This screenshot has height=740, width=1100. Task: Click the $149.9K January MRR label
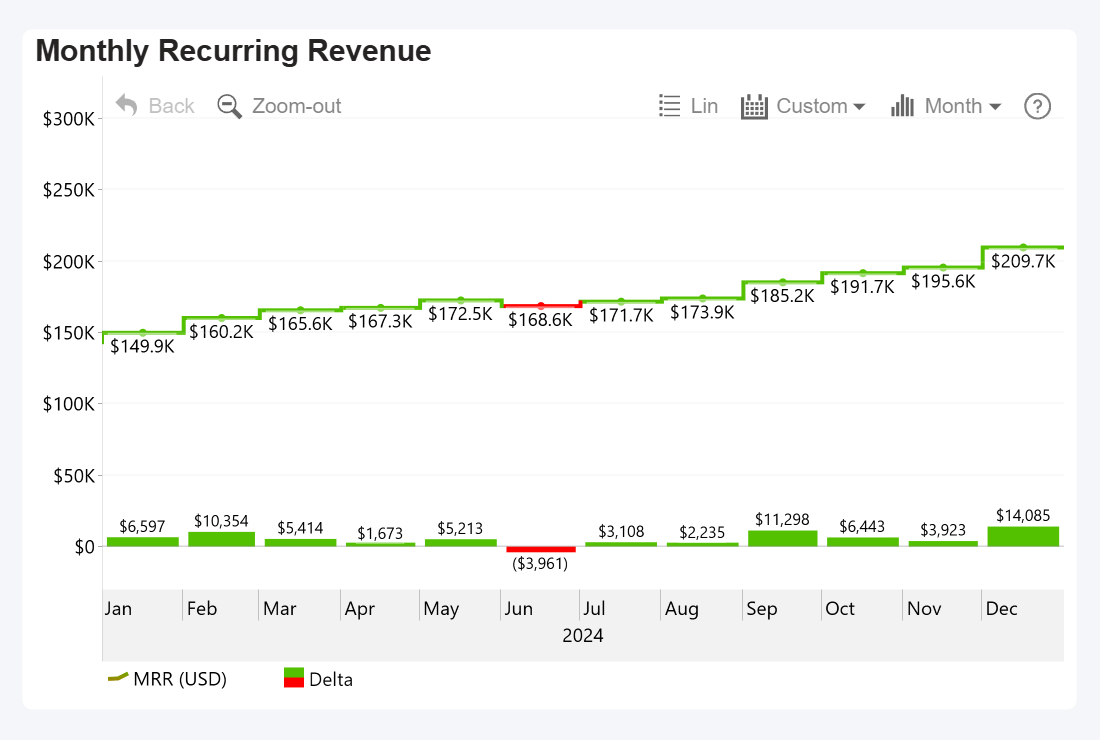click(x=142, y=346)
